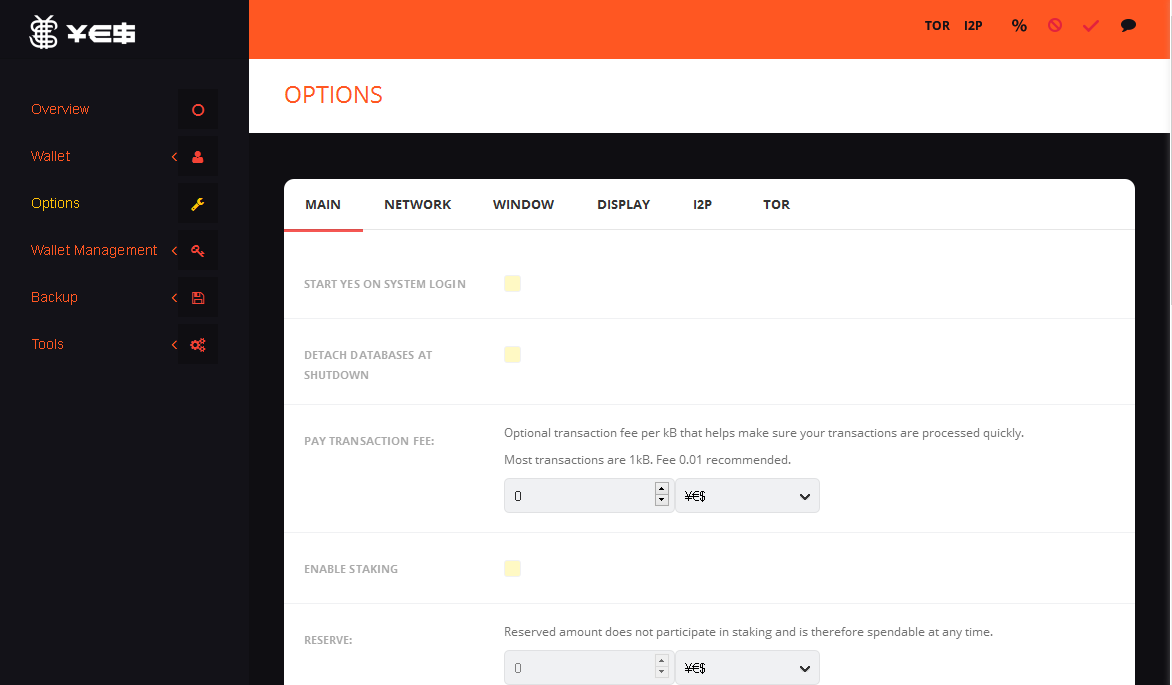Decrease the reserve amount with down arrow
This screenshot has height=685, width=1172.
click(661, 673)
